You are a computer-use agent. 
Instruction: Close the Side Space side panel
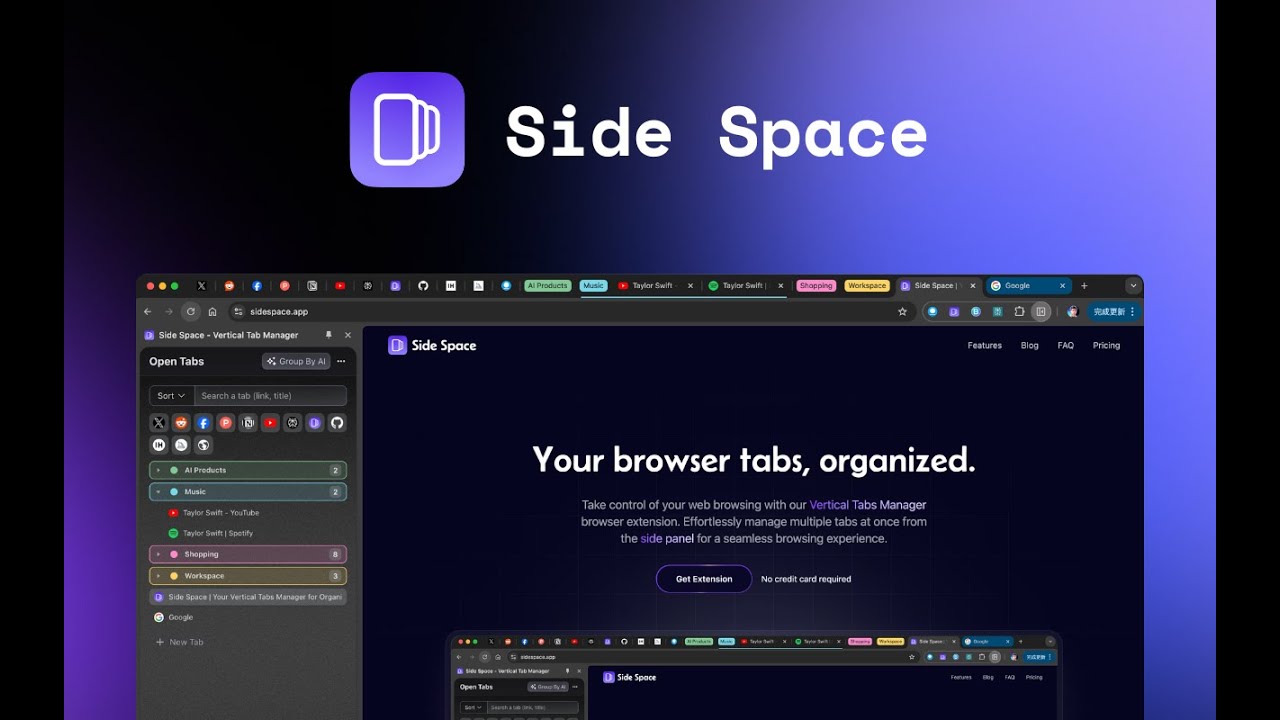point(348,335)
